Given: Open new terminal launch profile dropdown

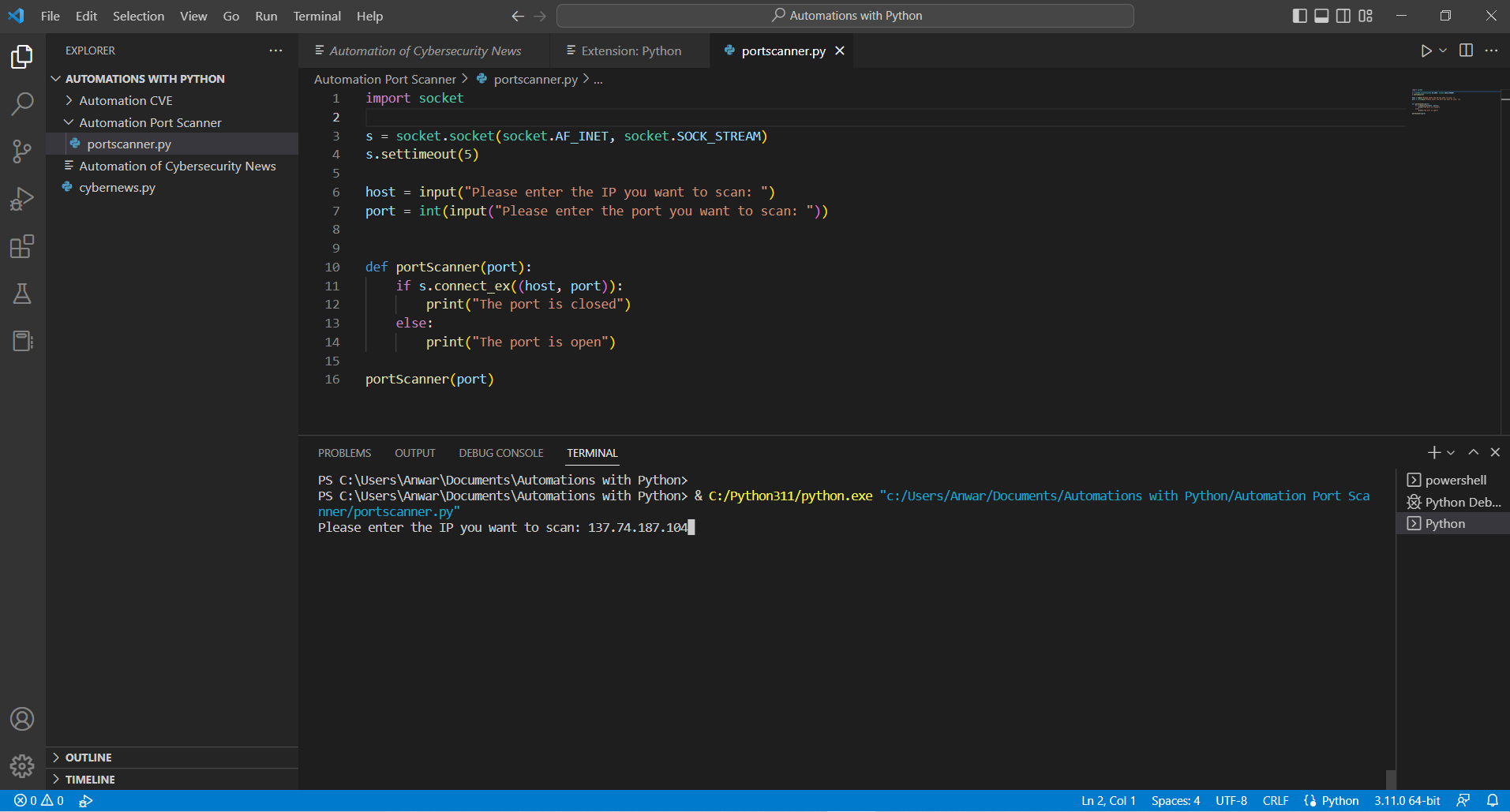Looking at the screenshot, I should [x=1451, y=452].
